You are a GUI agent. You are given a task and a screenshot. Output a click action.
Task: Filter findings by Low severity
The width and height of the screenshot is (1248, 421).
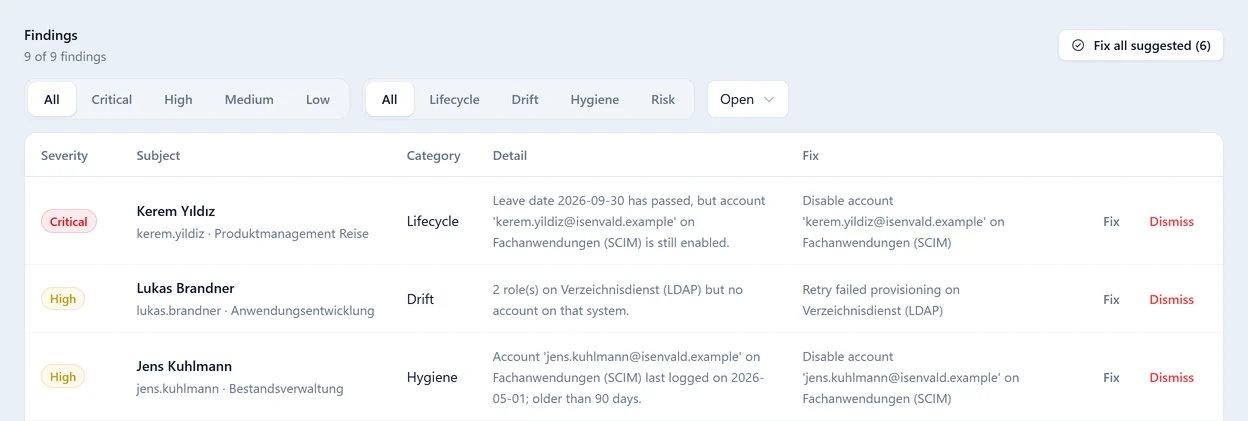(318, 100)
